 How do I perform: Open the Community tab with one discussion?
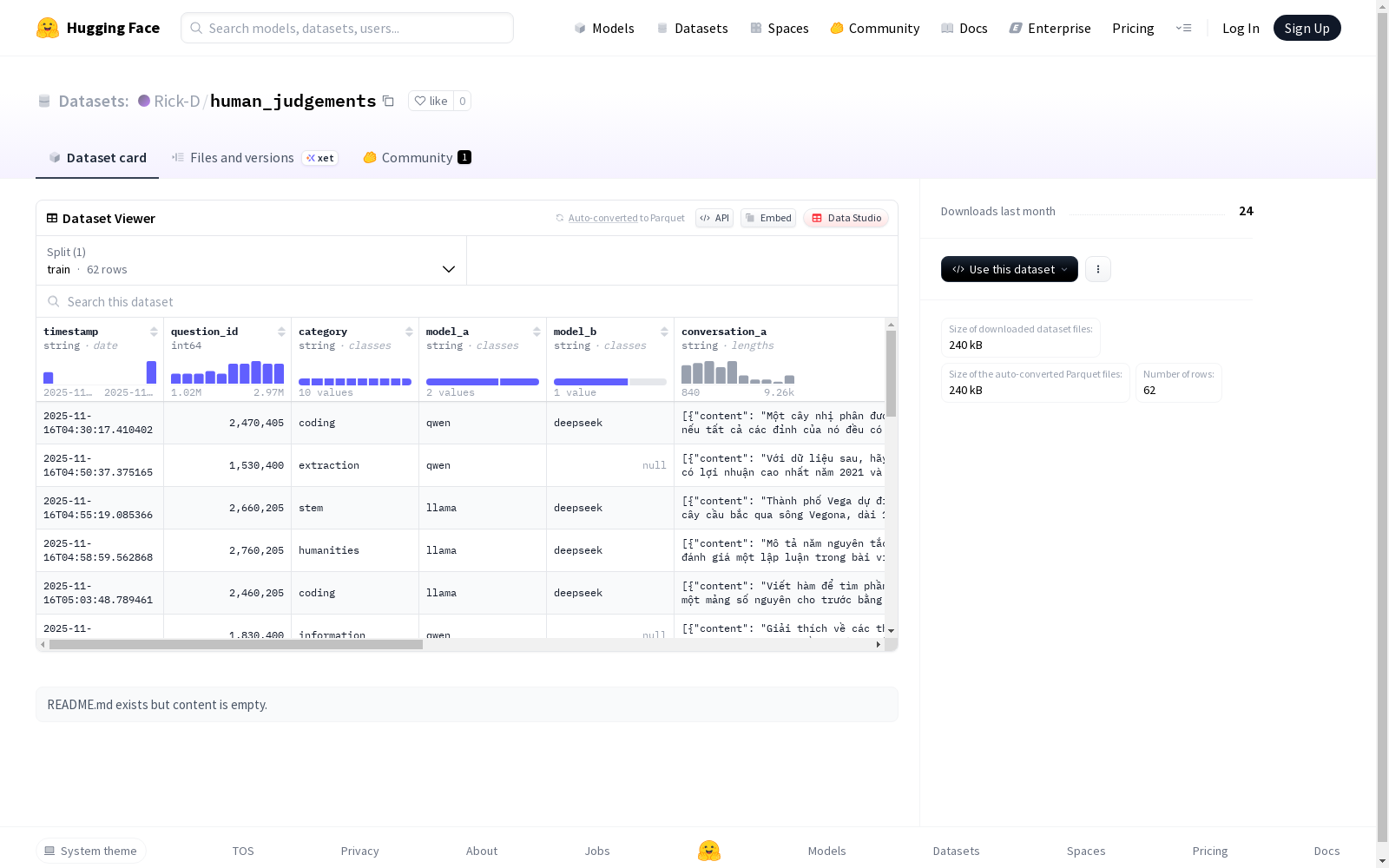[x=418, y=157]
